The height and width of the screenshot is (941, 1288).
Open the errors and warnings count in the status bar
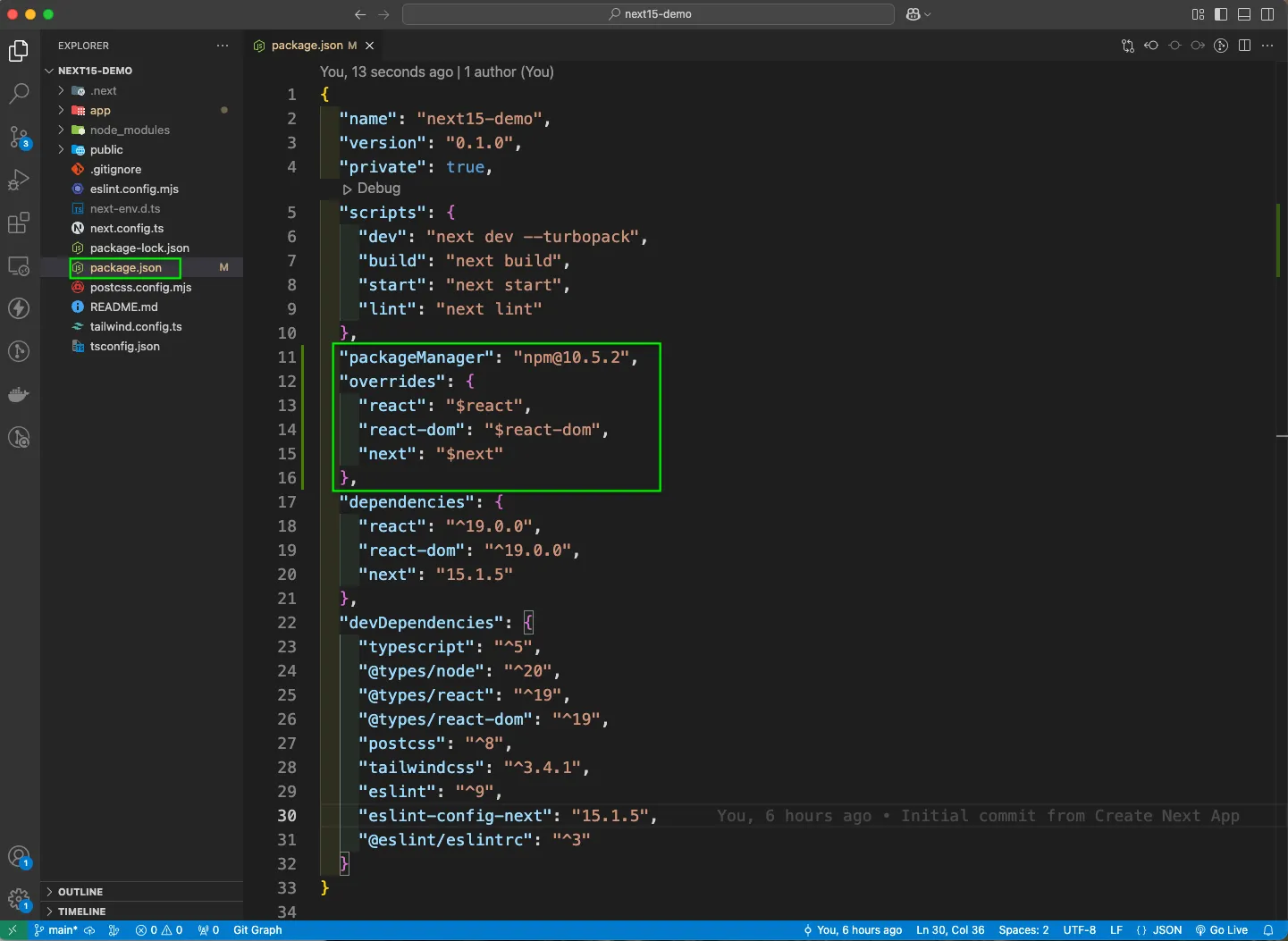pyautogui.click(x=159, y=930)
